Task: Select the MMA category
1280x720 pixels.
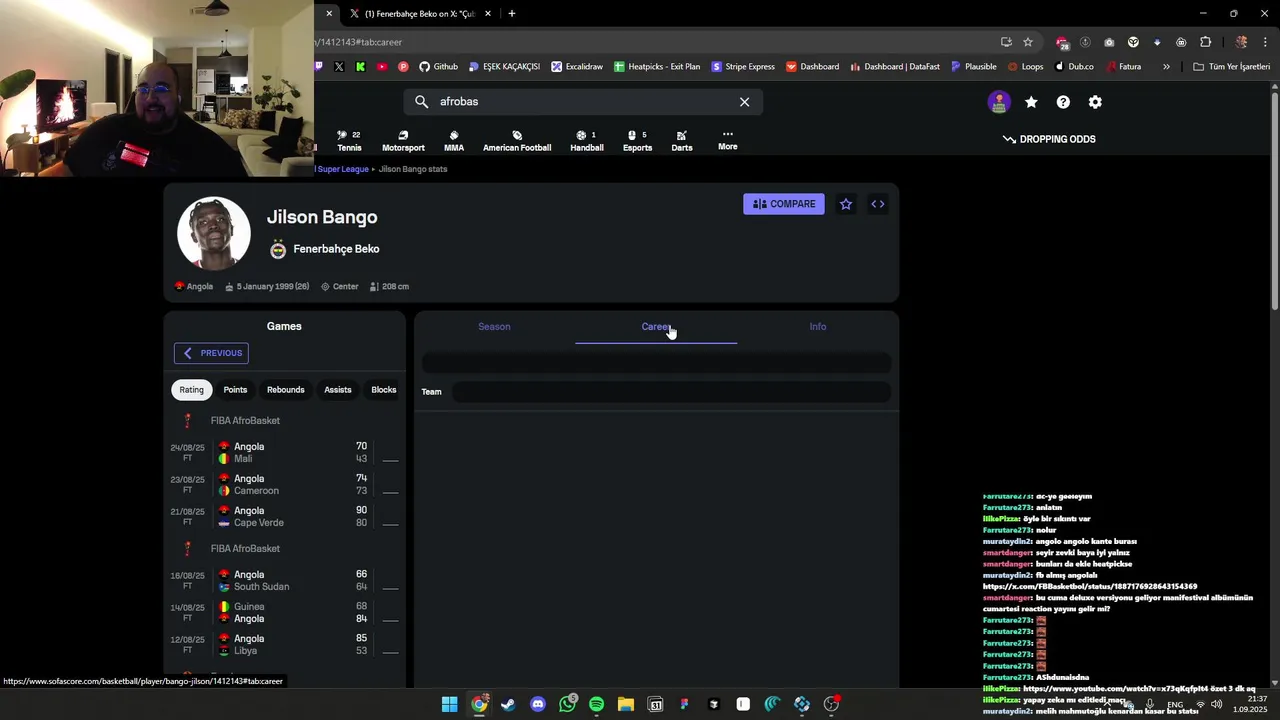Action: pos(454,141)
